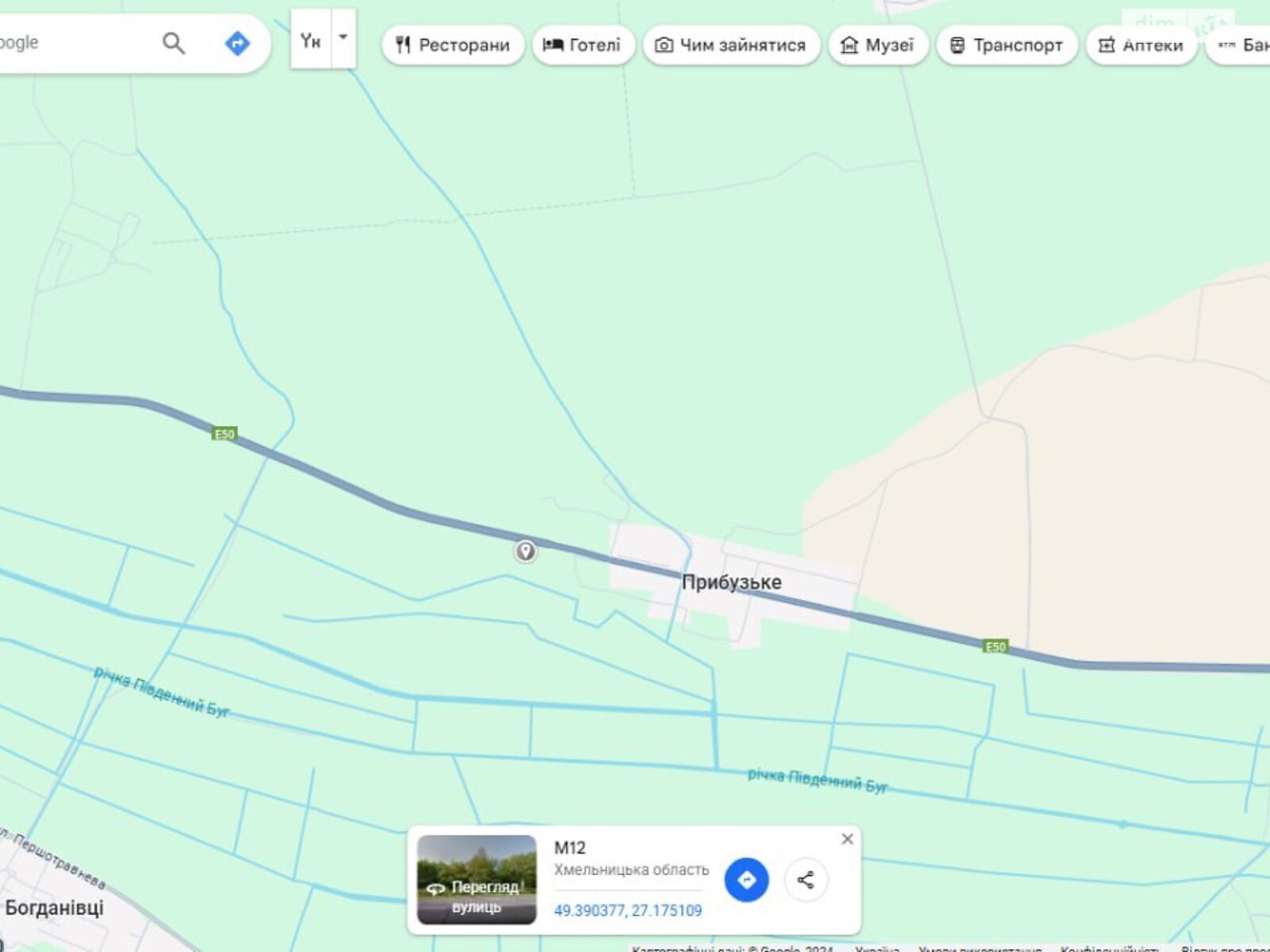Viewport: 1270px width, 952px height.
Task: Select the Ук language button
Action: click(310, 40)
